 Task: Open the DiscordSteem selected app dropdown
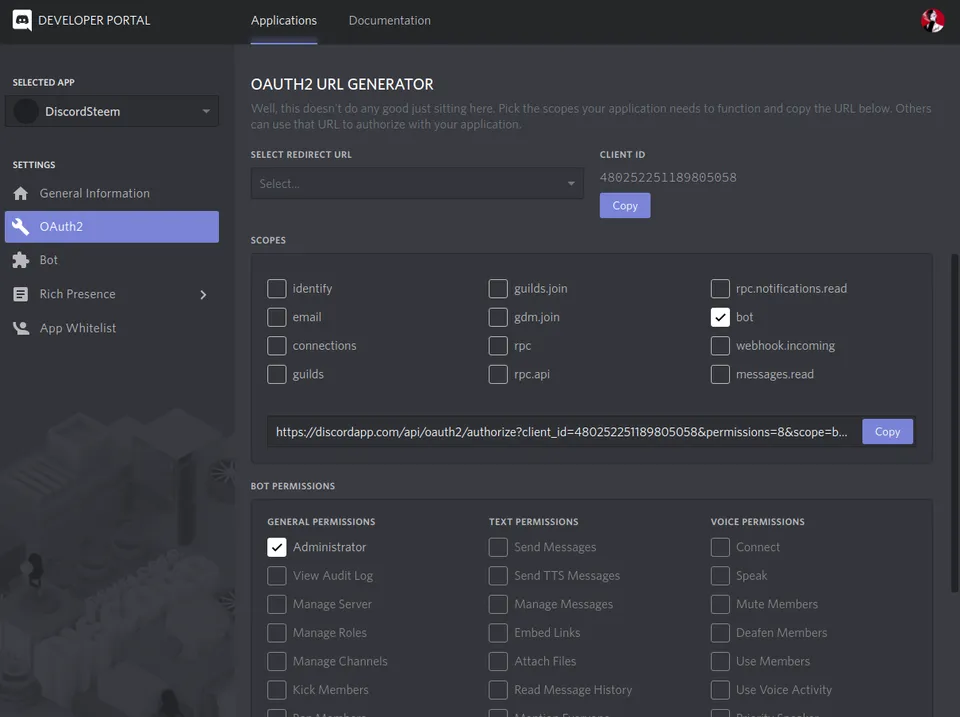(111, 111)
